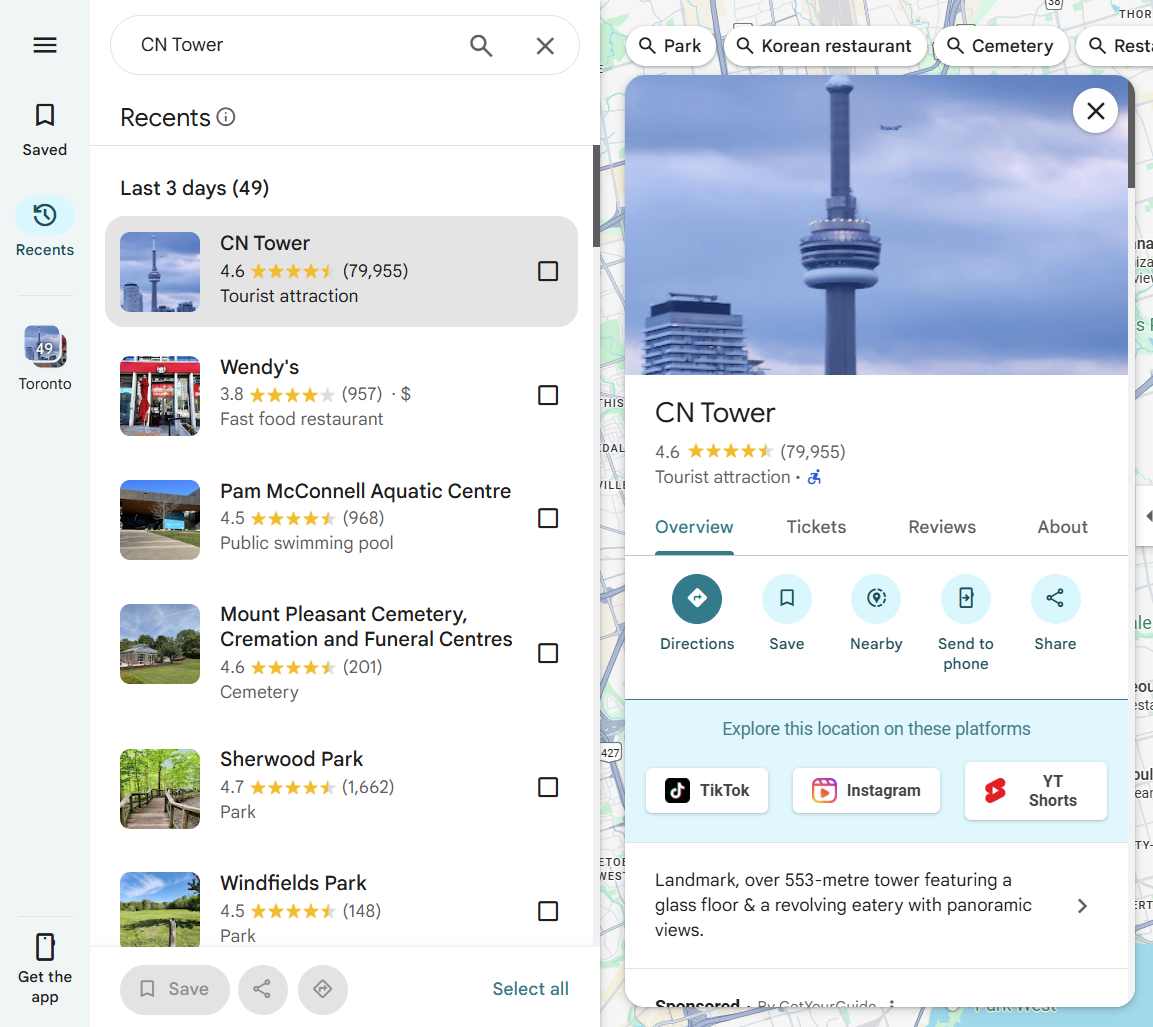
Task: Show info about Recents
Action: 226,117
